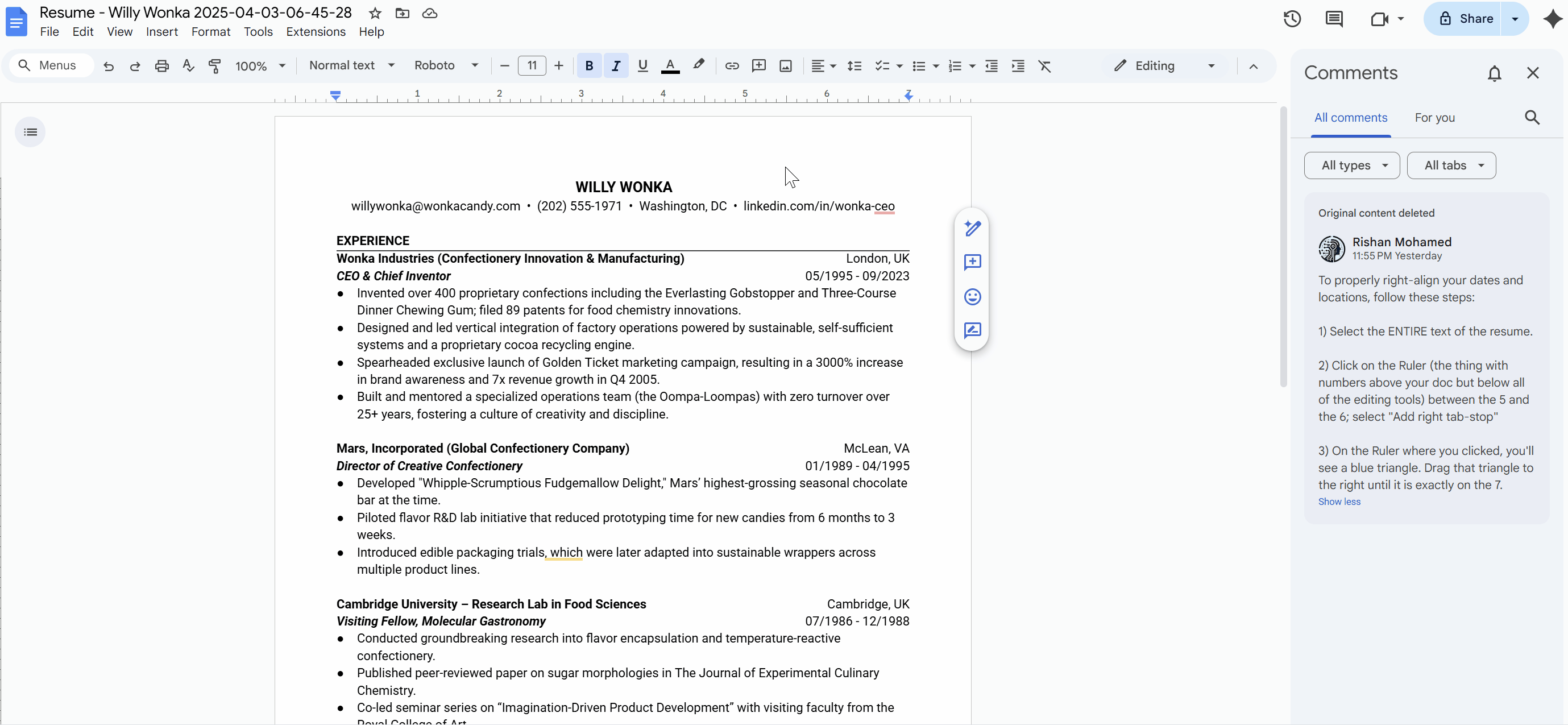Open the Extensions menu
This screenshot has height=725, width=1568.
[x=316, y=32]
